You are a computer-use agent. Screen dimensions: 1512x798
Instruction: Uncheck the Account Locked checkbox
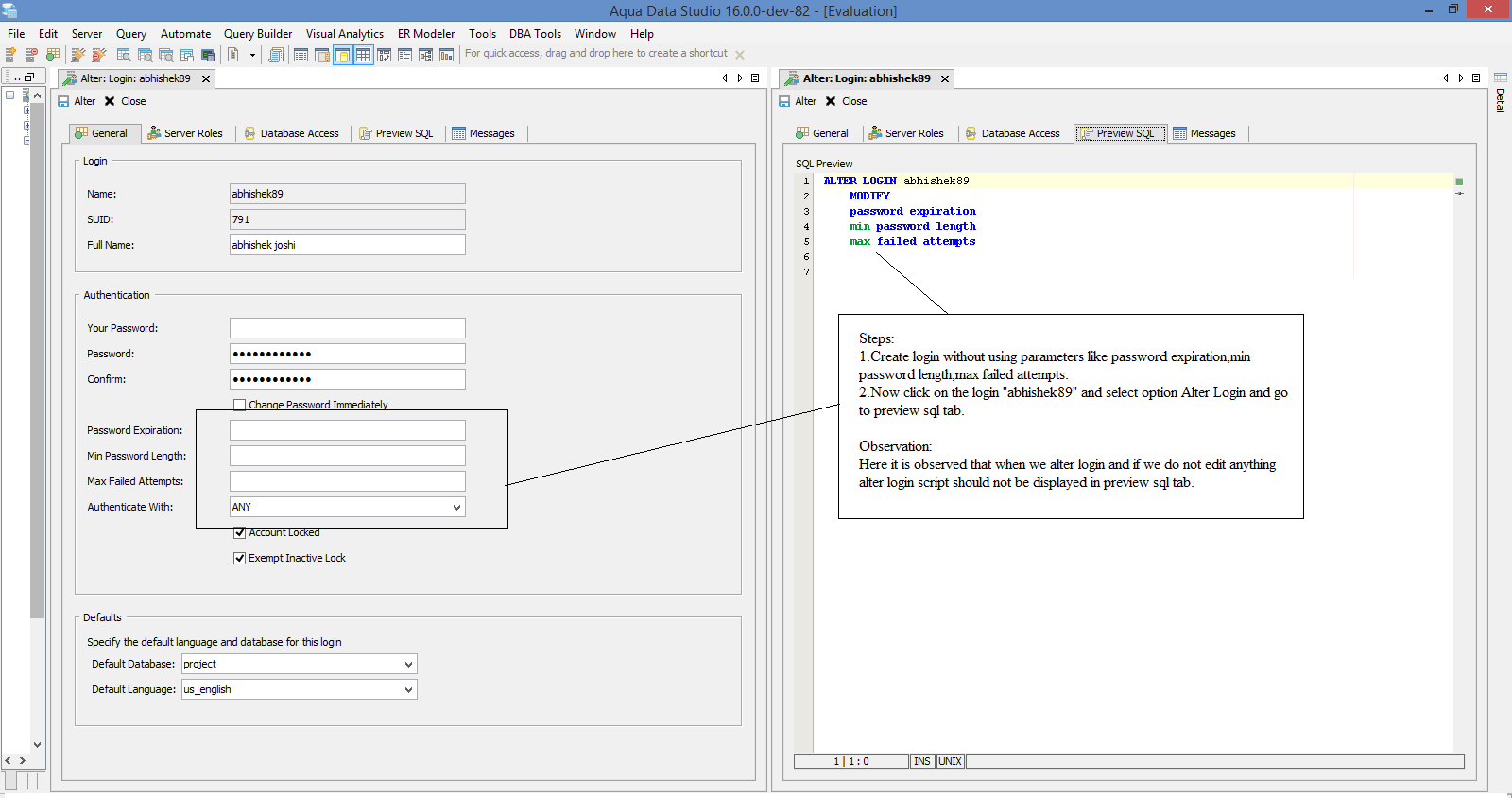coord(240,532)
